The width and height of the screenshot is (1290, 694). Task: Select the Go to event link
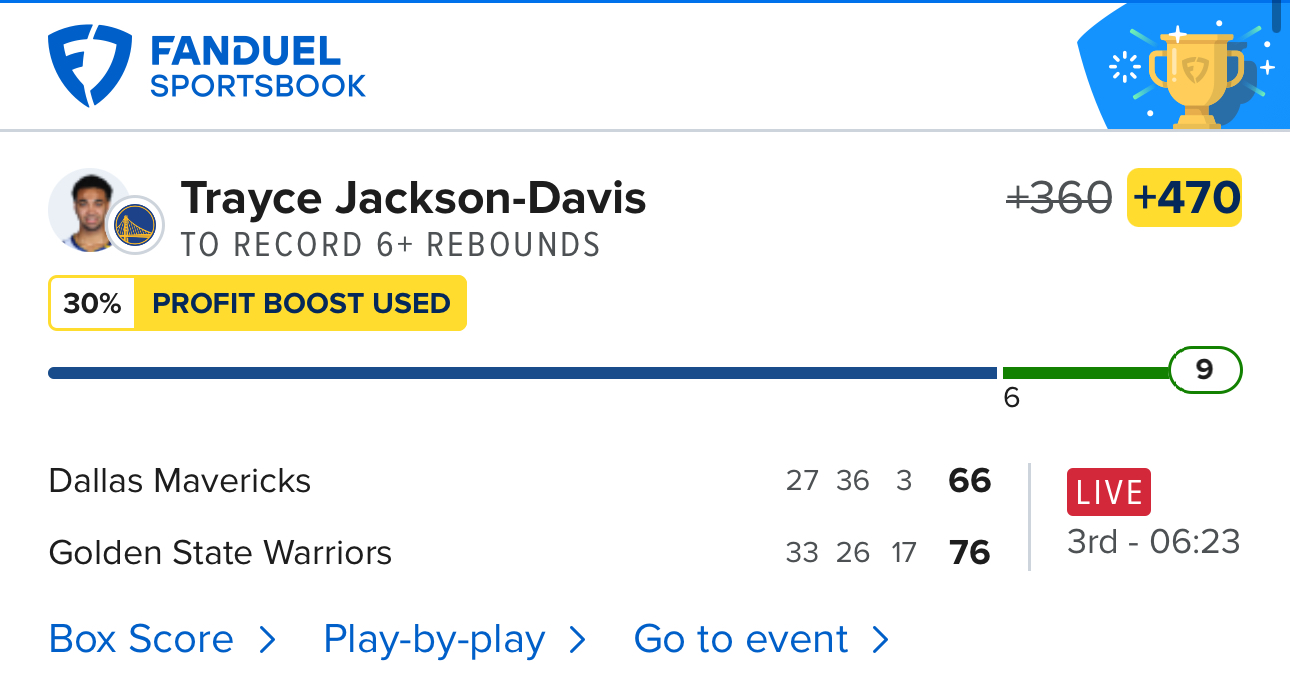tap(741, 640)
